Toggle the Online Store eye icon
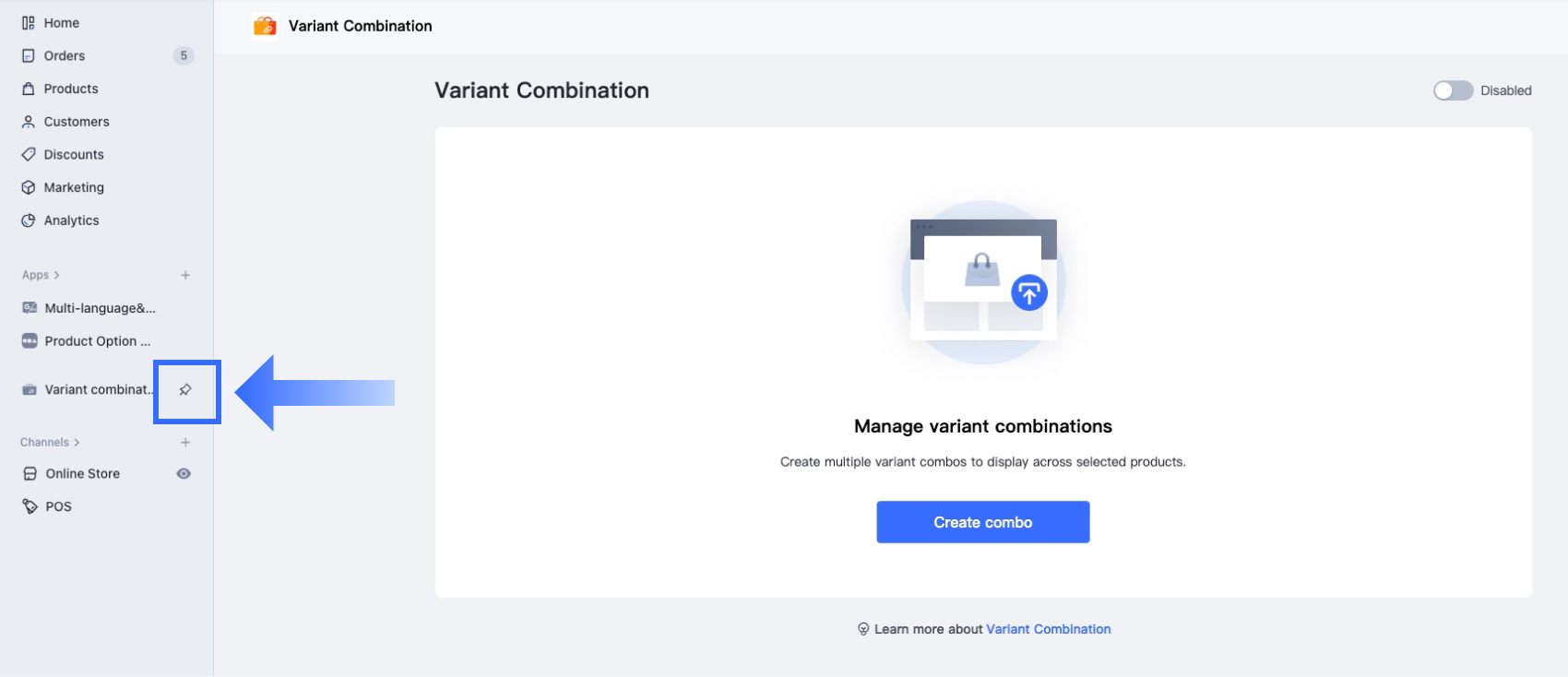Screen dimensions: 1568x677 point(184,474)
